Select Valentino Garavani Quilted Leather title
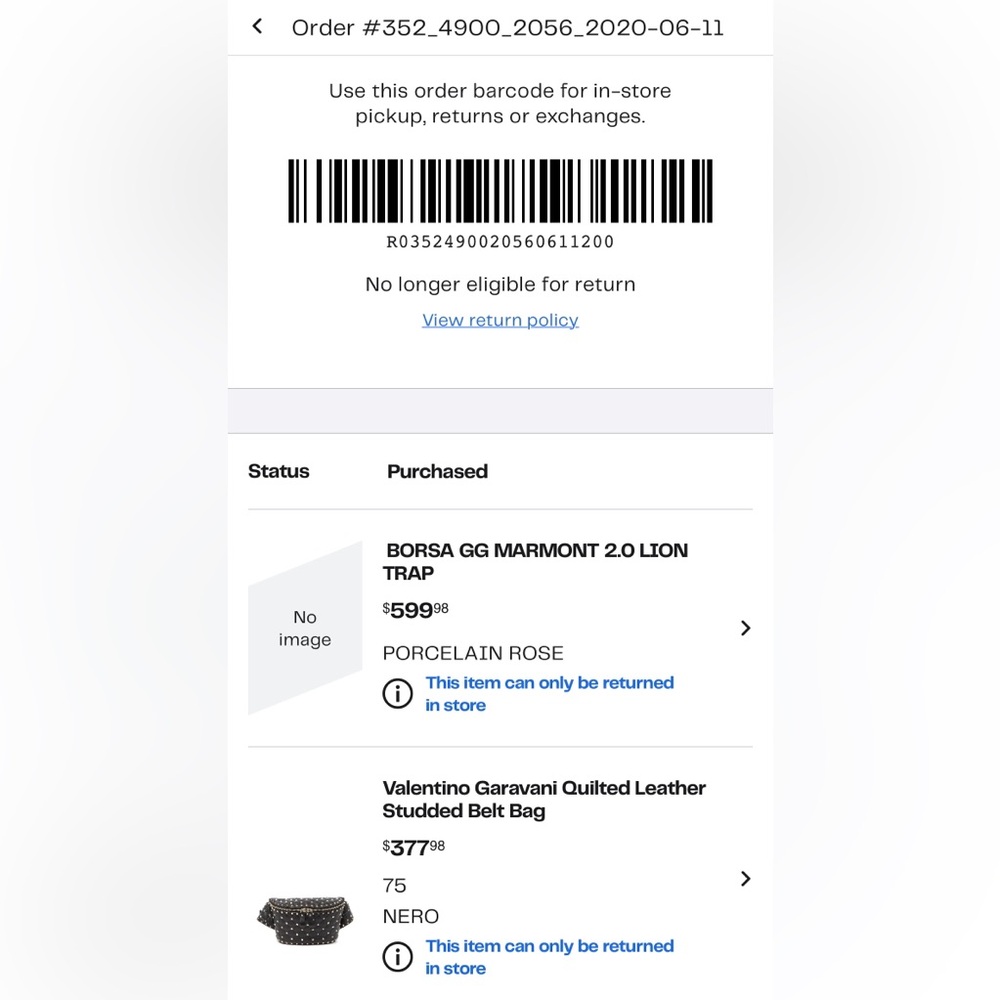Image resolution: width=1000 pixels, height=1000 pixels. tap(544, 799)
